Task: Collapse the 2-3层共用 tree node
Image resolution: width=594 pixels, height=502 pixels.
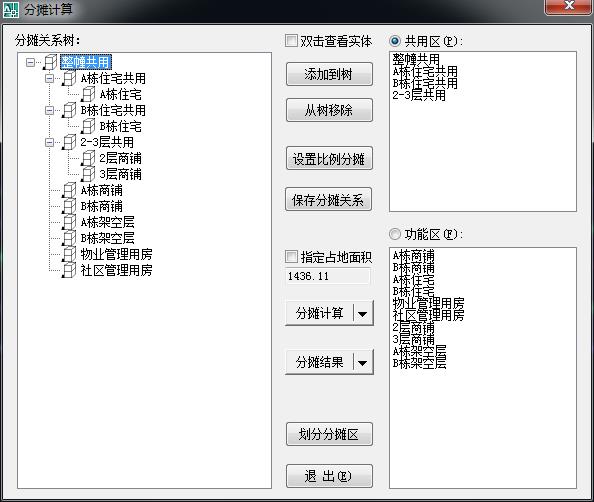Action: (49, 142)
